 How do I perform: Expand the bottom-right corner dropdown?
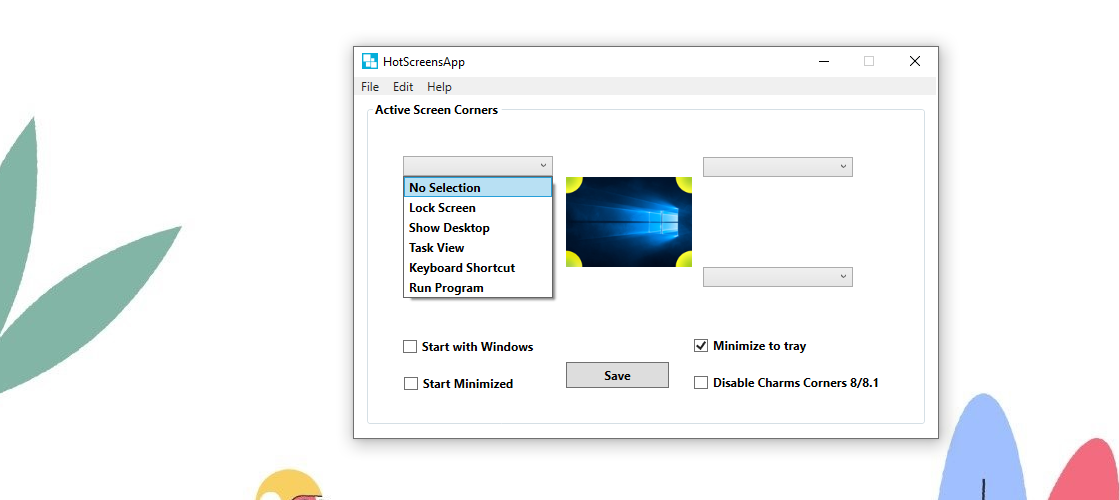pyautogui.click(x=778, y=277)
